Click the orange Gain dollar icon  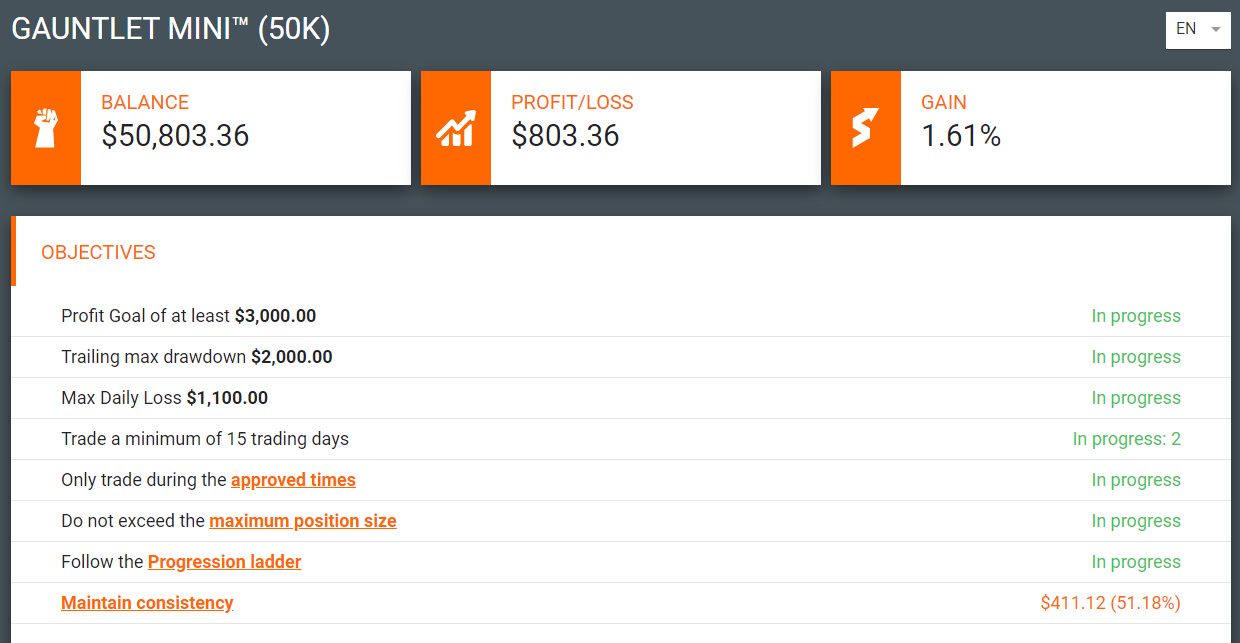pyautogui.click(x=865, y=128)
